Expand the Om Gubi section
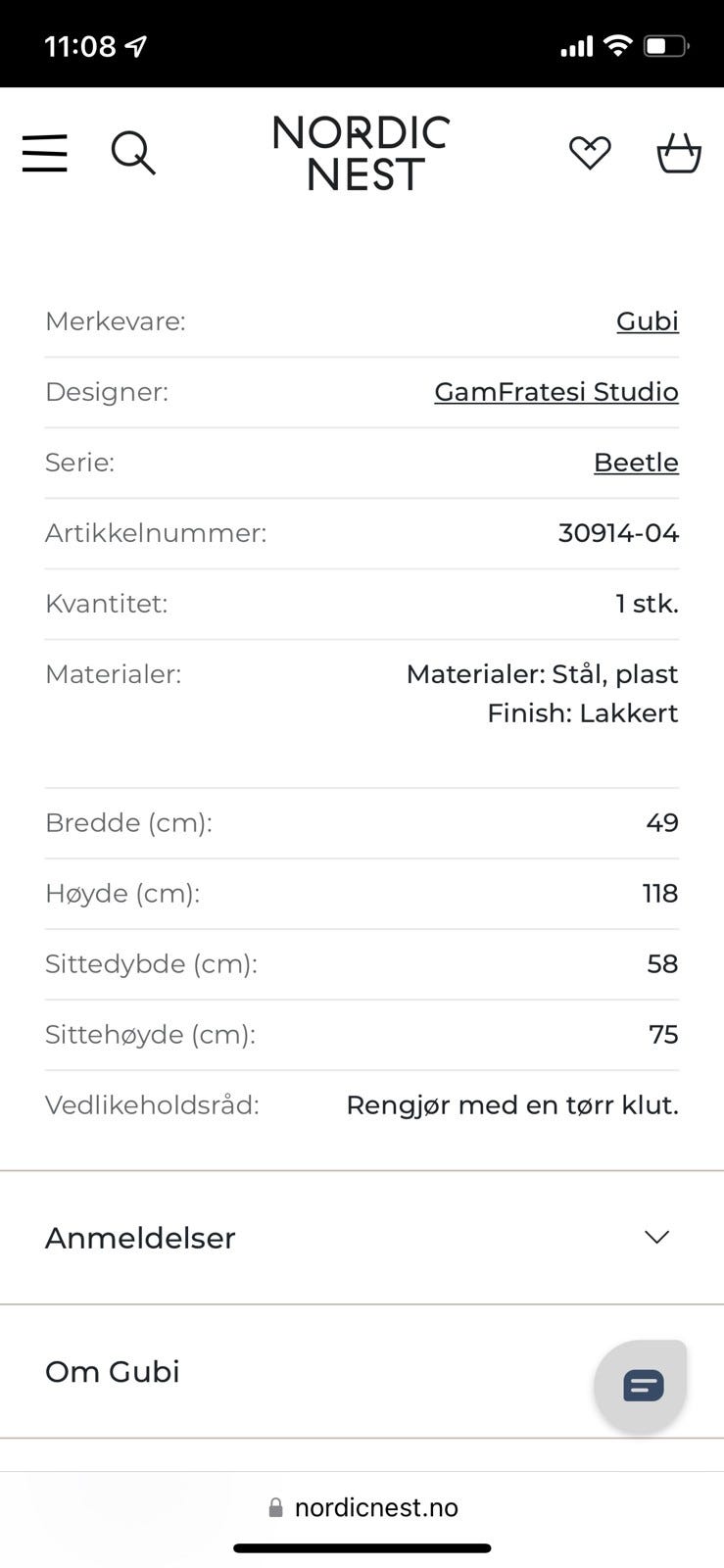Screen dimensions: 724x1568 pyautogui.click(x=113, y=1371)
